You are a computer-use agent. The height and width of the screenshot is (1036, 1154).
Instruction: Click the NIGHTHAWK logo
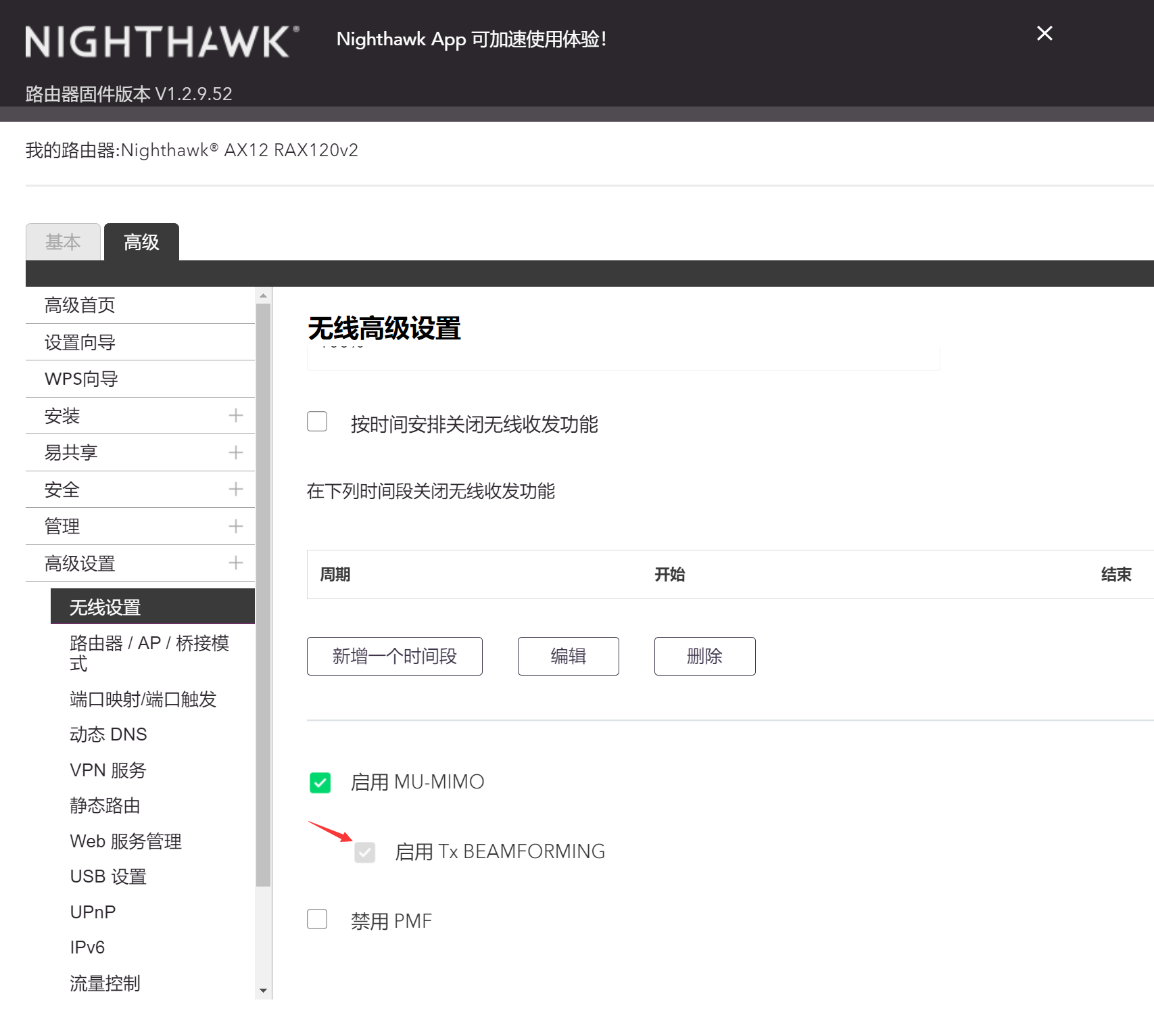point(162,41)
